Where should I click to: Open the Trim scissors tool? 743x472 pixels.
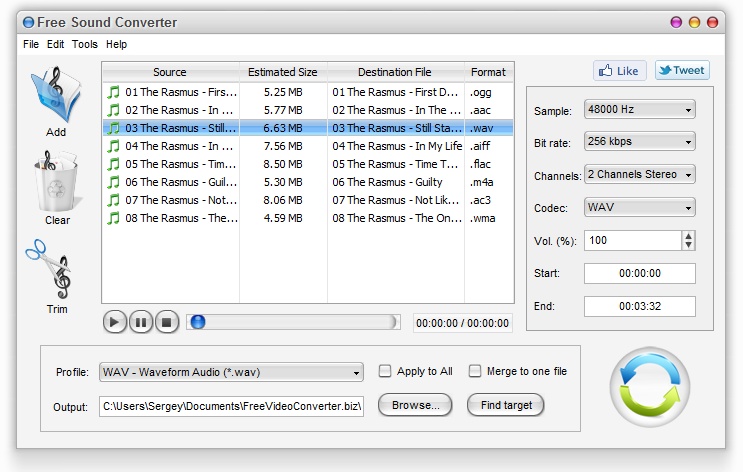49,269
